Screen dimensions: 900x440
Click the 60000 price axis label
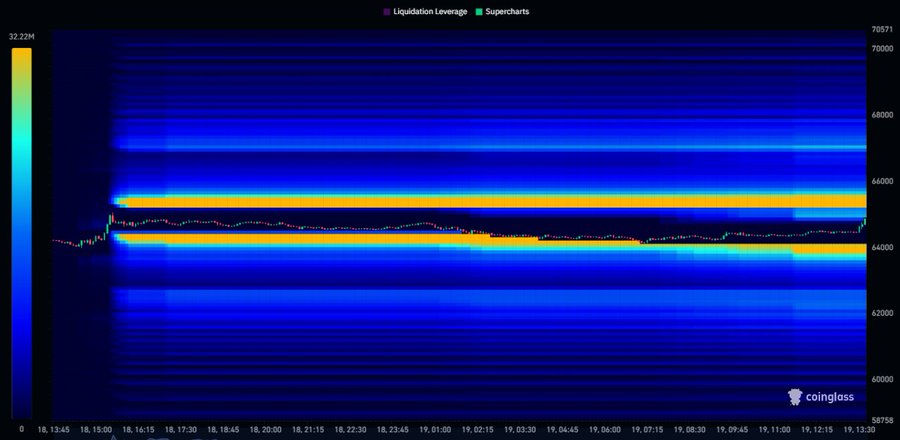pos(882,379)
